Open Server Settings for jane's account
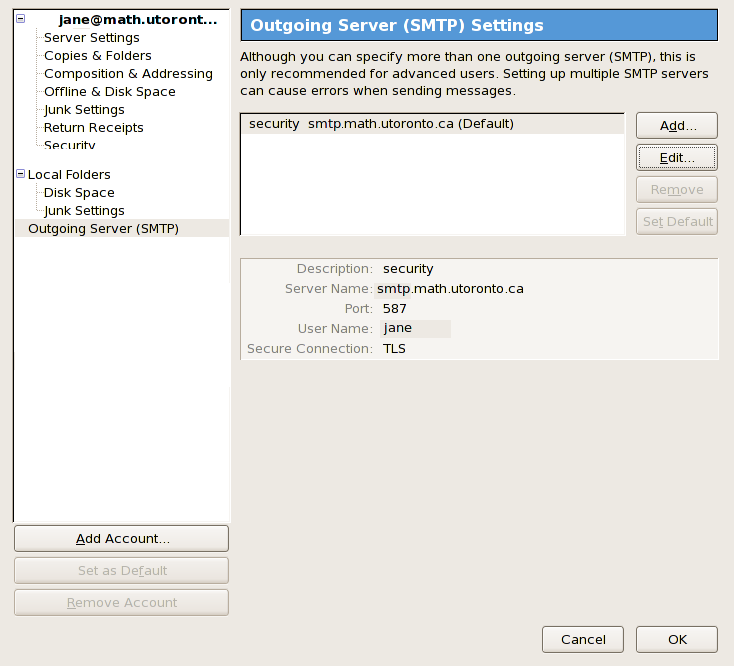The width and height of the screenshot is (734, 666). (92, 37)
